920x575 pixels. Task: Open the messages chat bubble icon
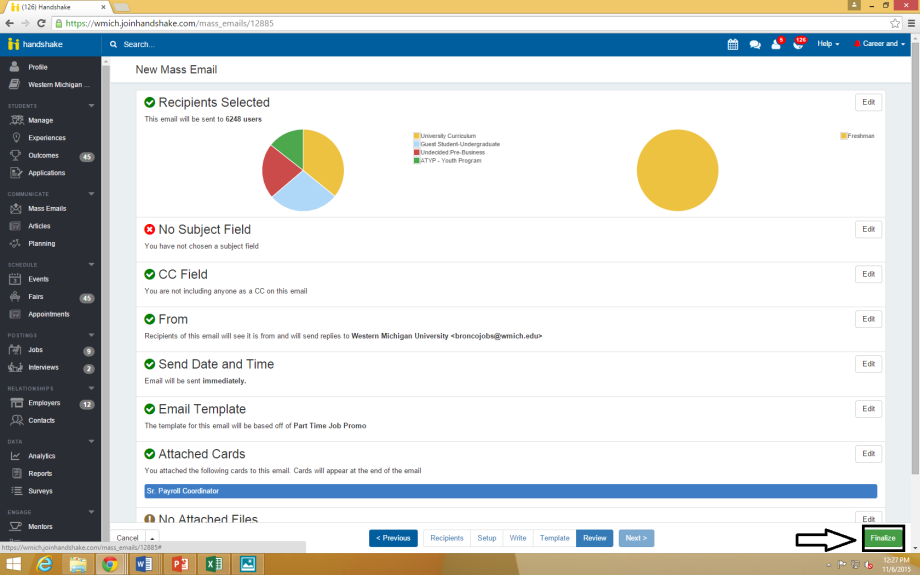[x=755, y=45]
